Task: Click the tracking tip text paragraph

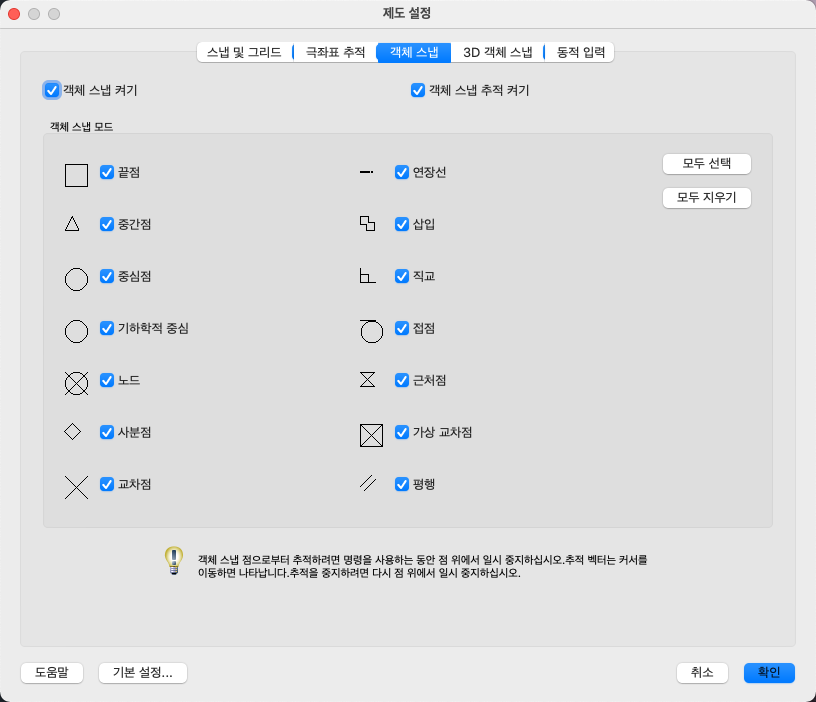Action: 423,566
